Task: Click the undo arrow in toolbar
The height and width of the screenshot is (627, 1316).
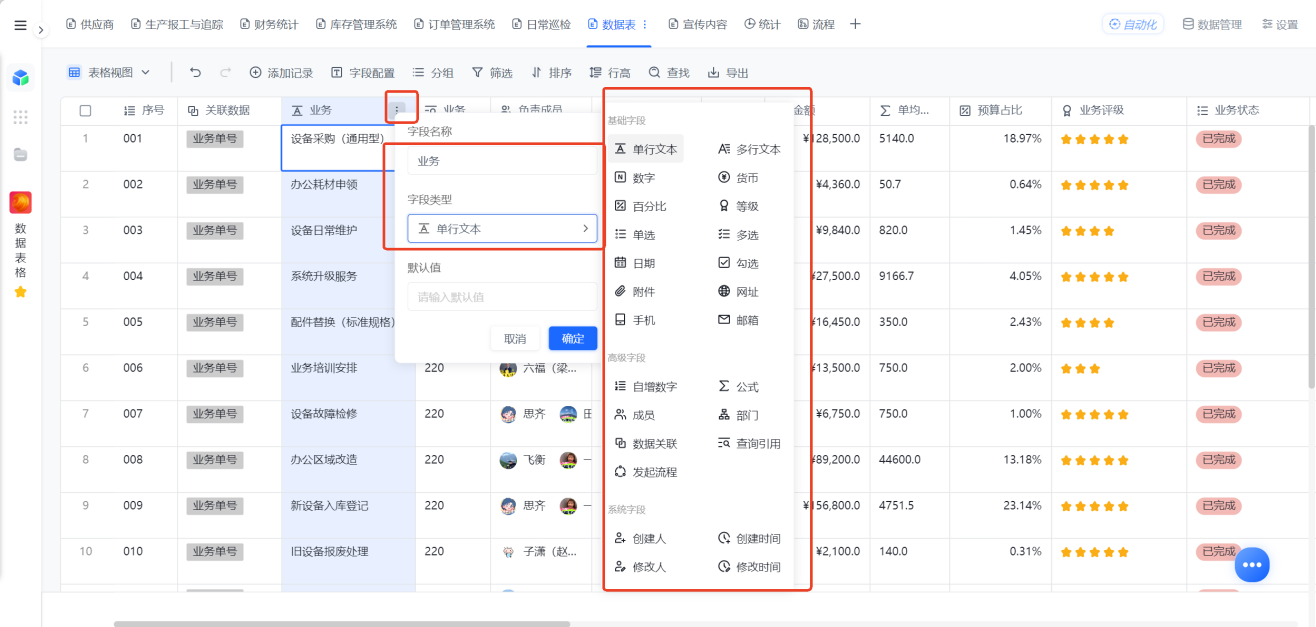Action: [x=195, y=72]
